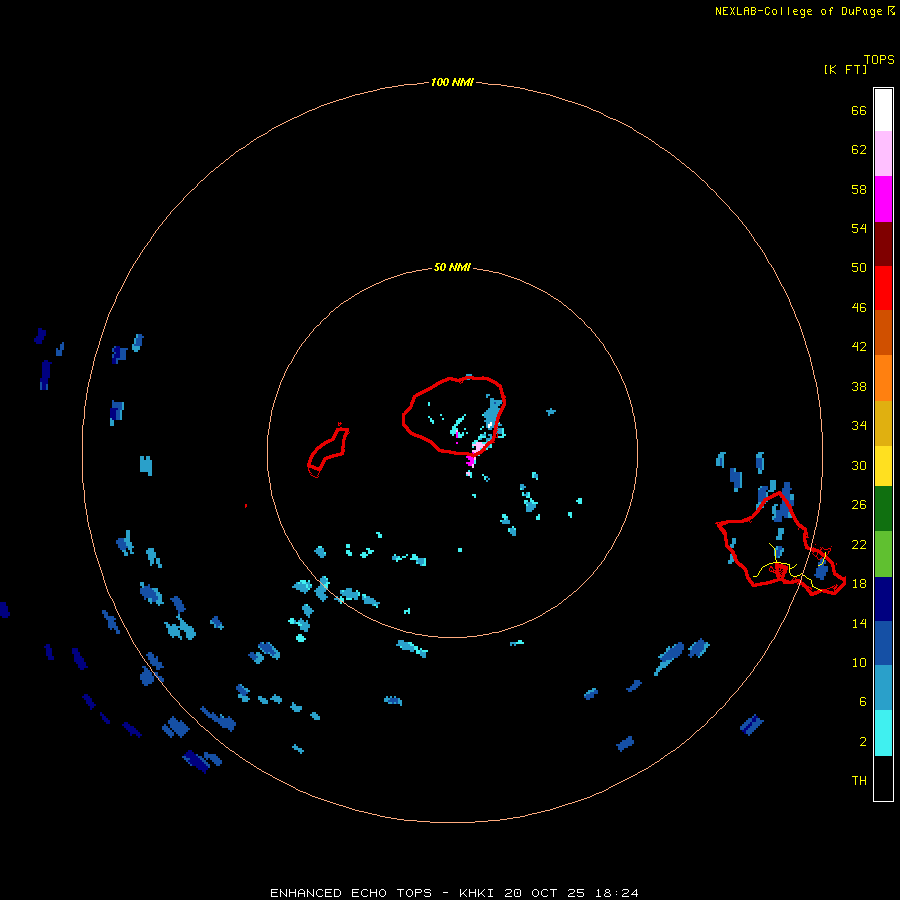
Task: Click the orange swatch at 38-42
Action: pyautogui.click(x=883, y=378)
